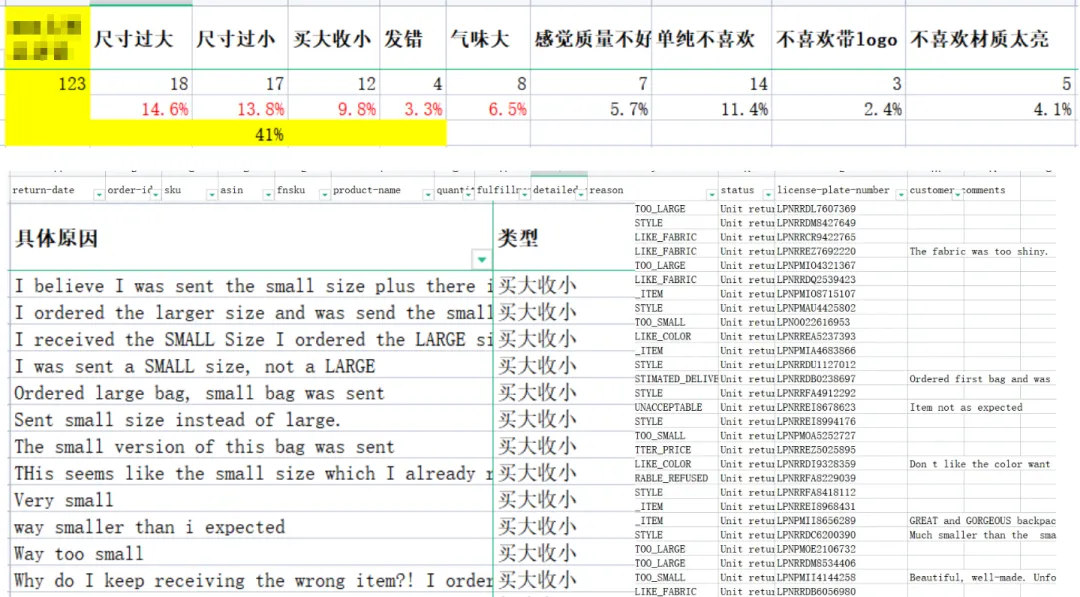Select row 'Why do I keep receiving the wrong item'
1080x597 pixels.
pos(251,581)
